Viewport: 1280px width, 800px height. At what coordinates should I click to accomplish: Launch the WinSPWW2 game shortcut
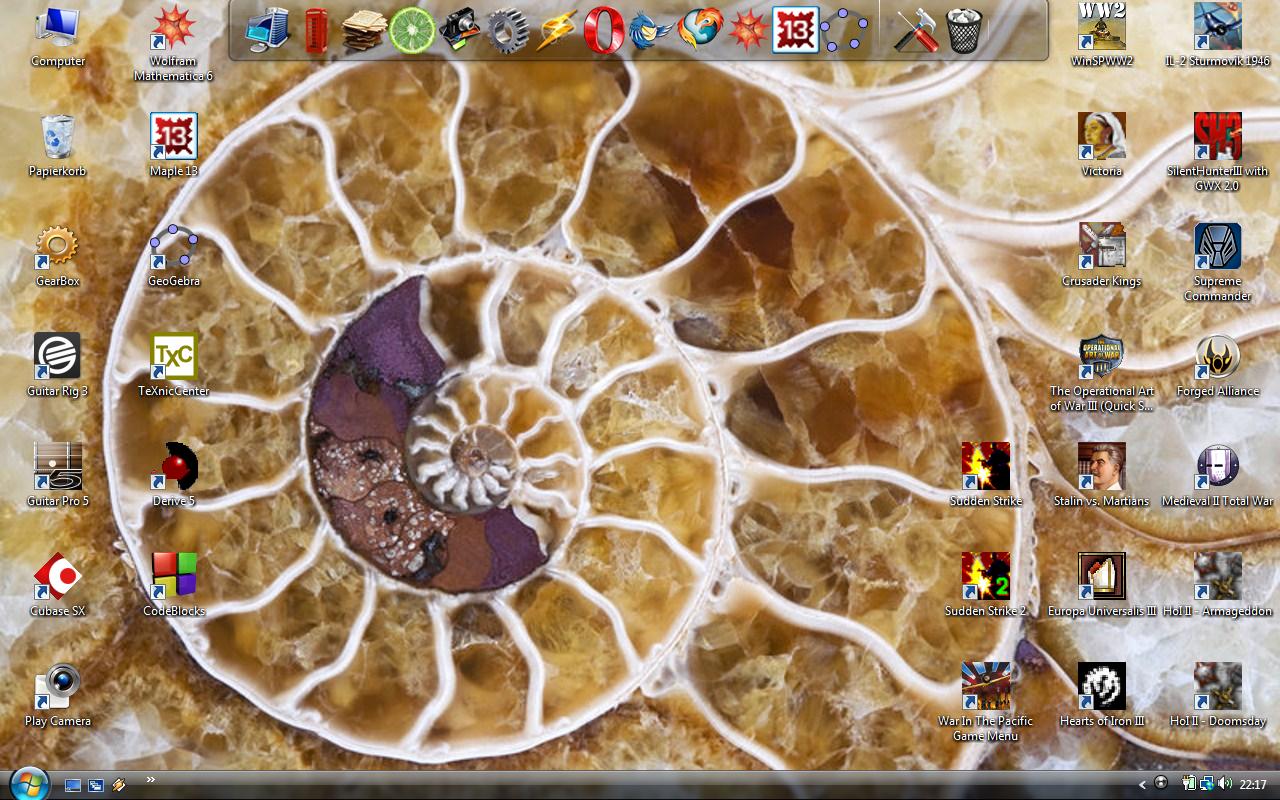tap(1102, 36)
